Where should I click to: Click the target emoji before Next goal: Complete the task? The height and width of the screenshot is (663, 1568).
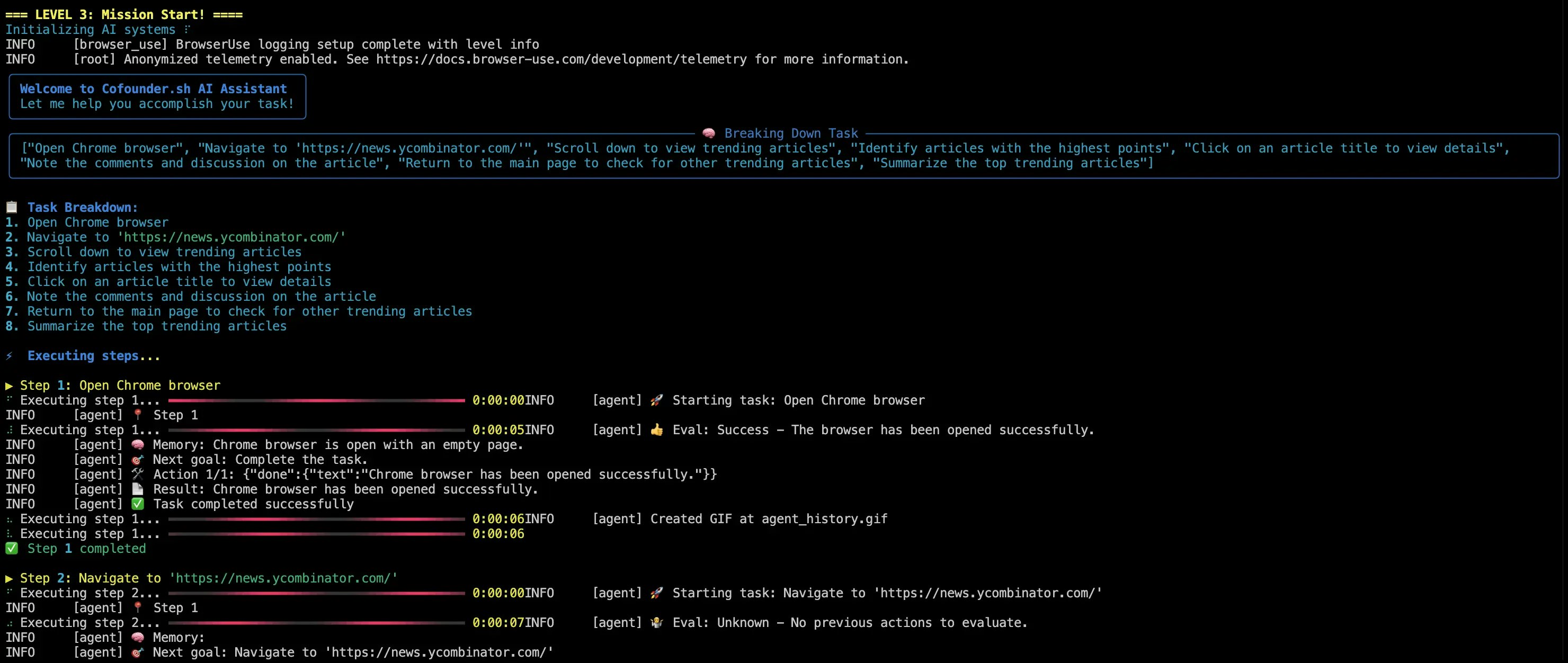click(x=138, y=460)
